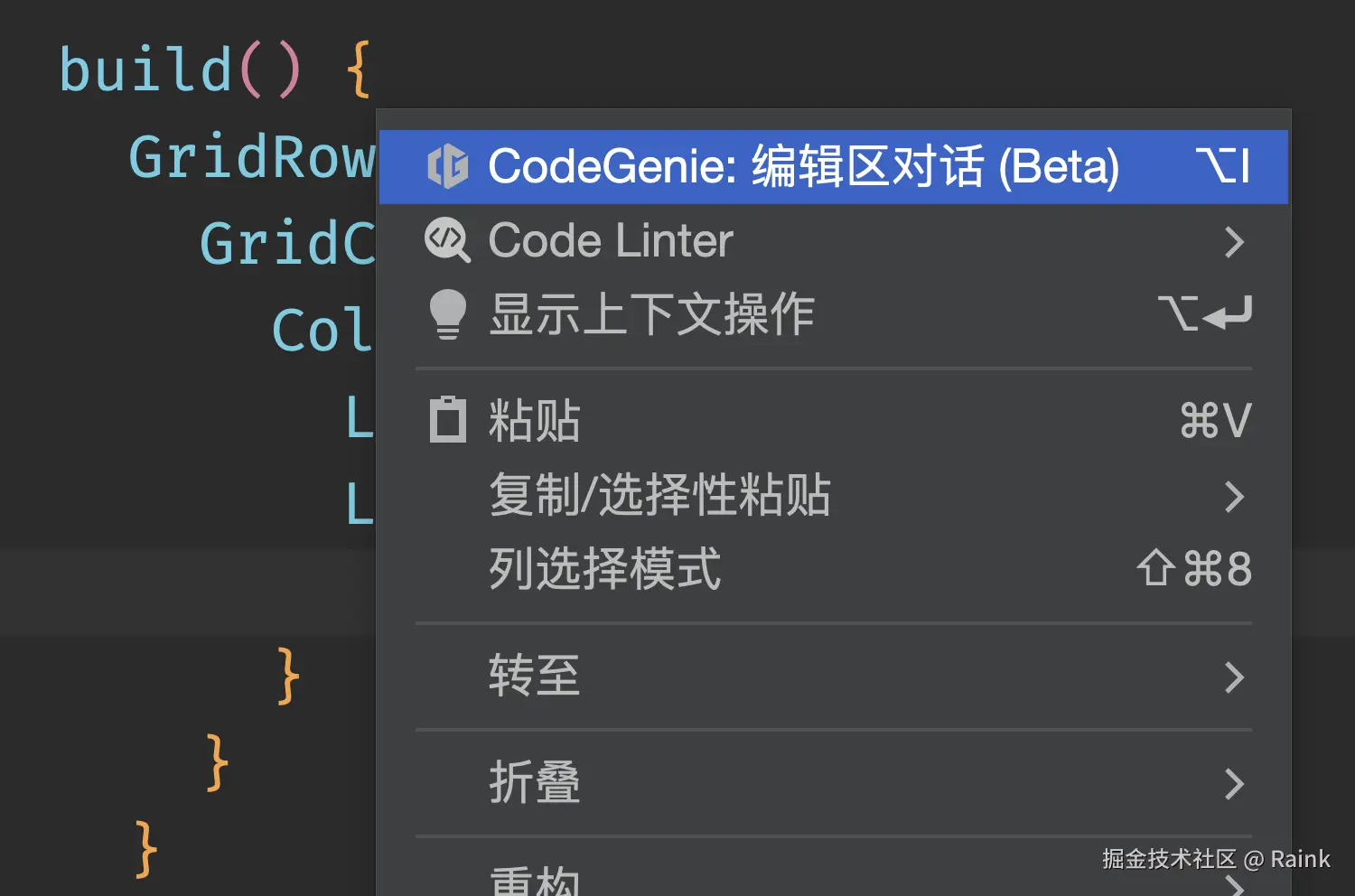
Task: Open the Code Linter submenu
Action: (x=611, y=241)
